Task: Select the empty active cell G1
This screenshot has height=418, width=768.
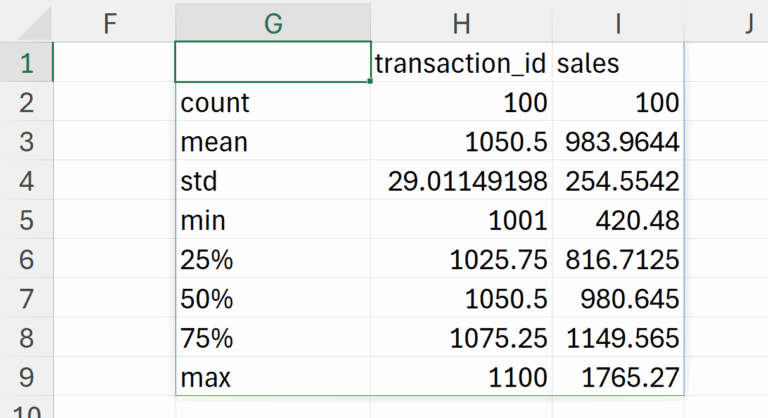Action: (x=273, y=63)
